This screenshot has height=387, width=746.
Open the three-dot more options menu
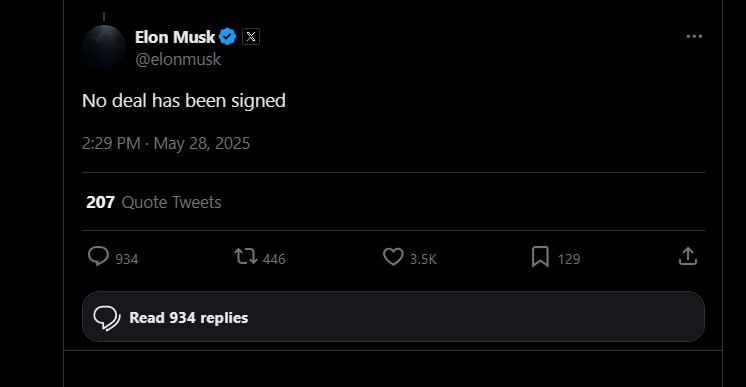(694, 36)
